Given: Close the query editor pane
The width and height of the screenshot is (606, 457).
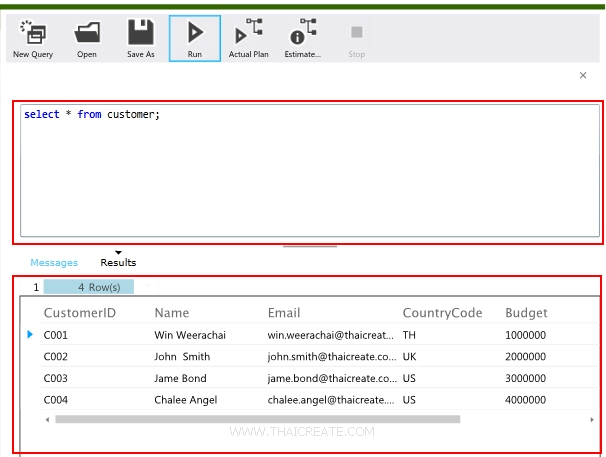Looking at the screenshot, I should pyautogui.click(x=583, y=76).
